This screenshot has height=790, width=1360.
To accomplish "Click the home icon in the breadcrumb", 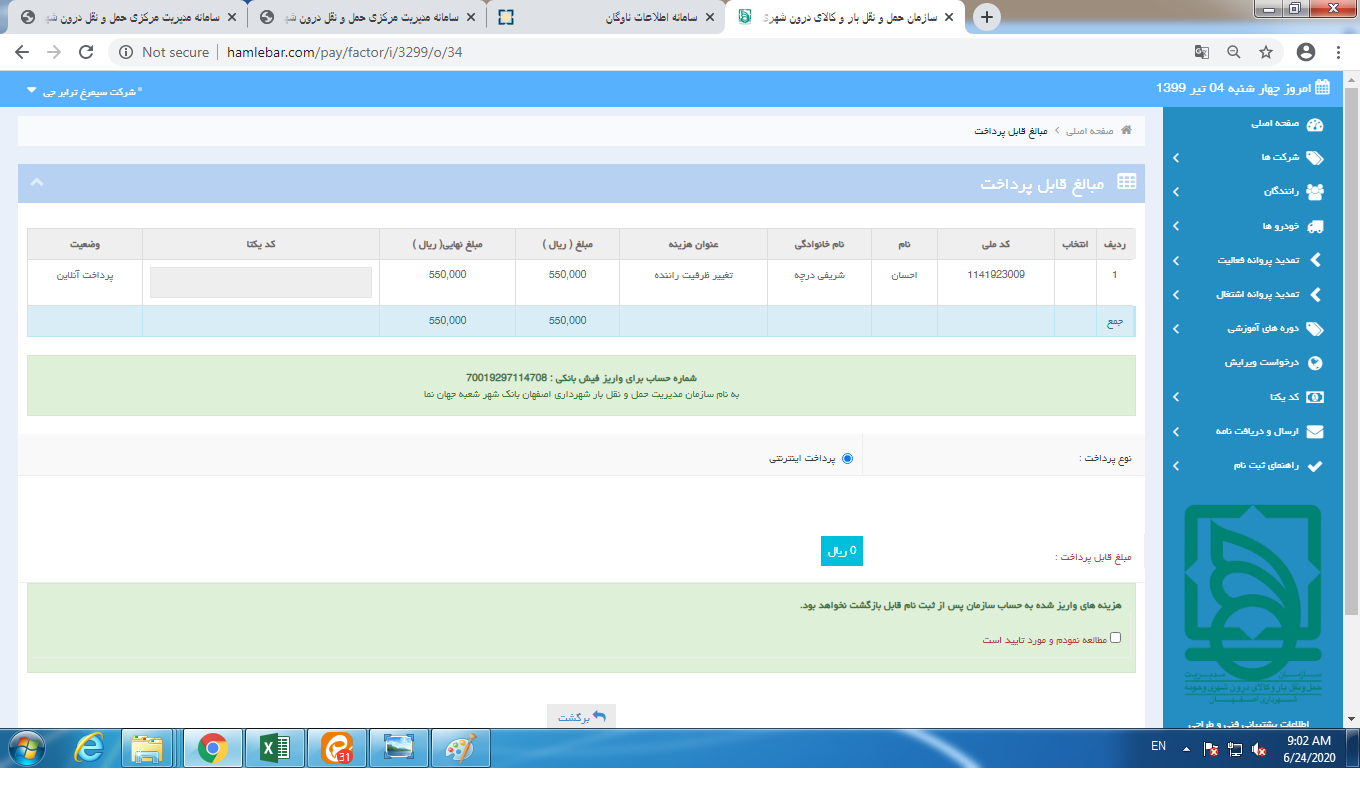I will click(x=1127, y=131).
